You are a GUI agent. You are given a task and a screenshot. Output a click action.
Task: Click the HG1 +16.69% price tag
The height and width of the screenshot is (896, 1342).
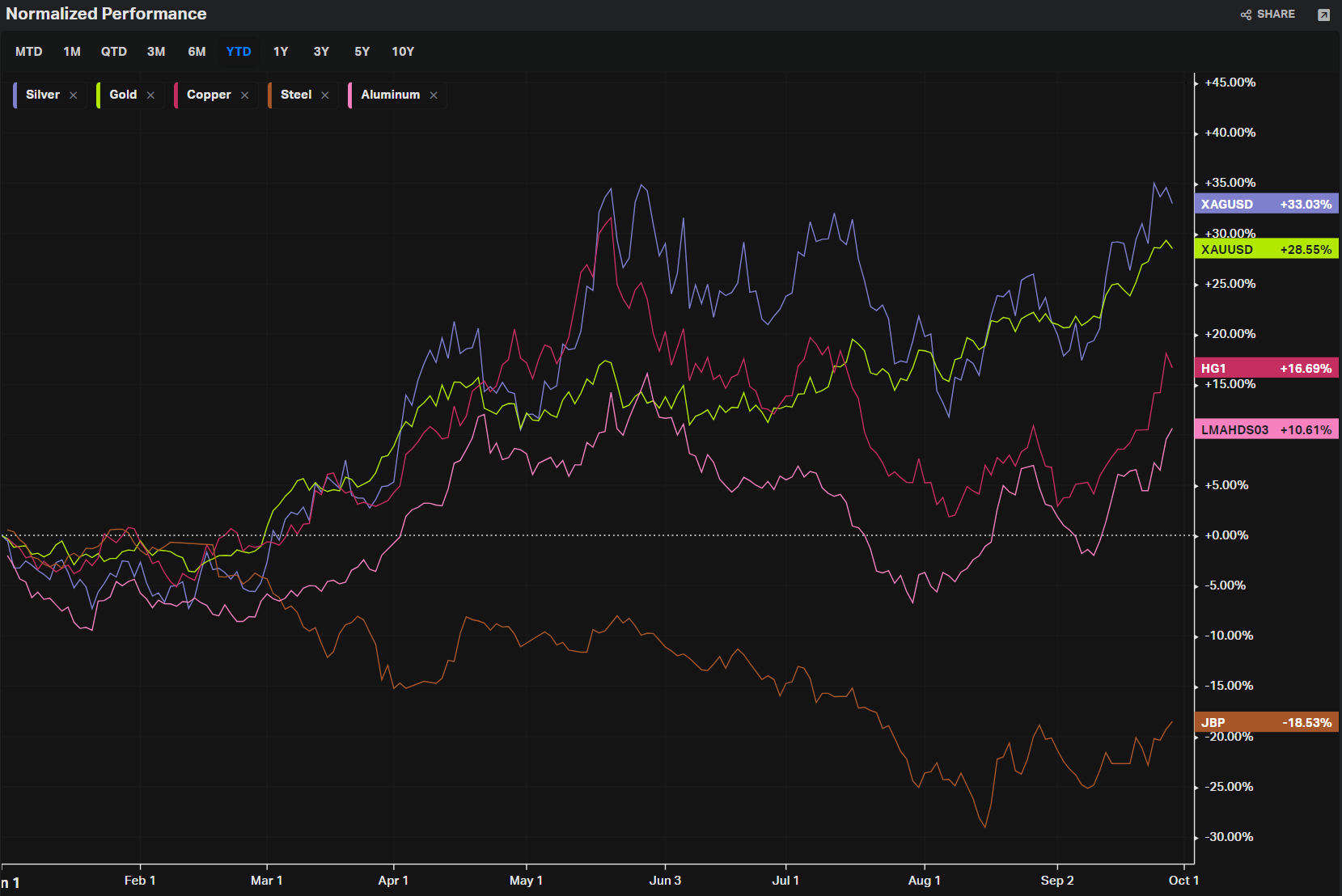tap(1266, 368)
